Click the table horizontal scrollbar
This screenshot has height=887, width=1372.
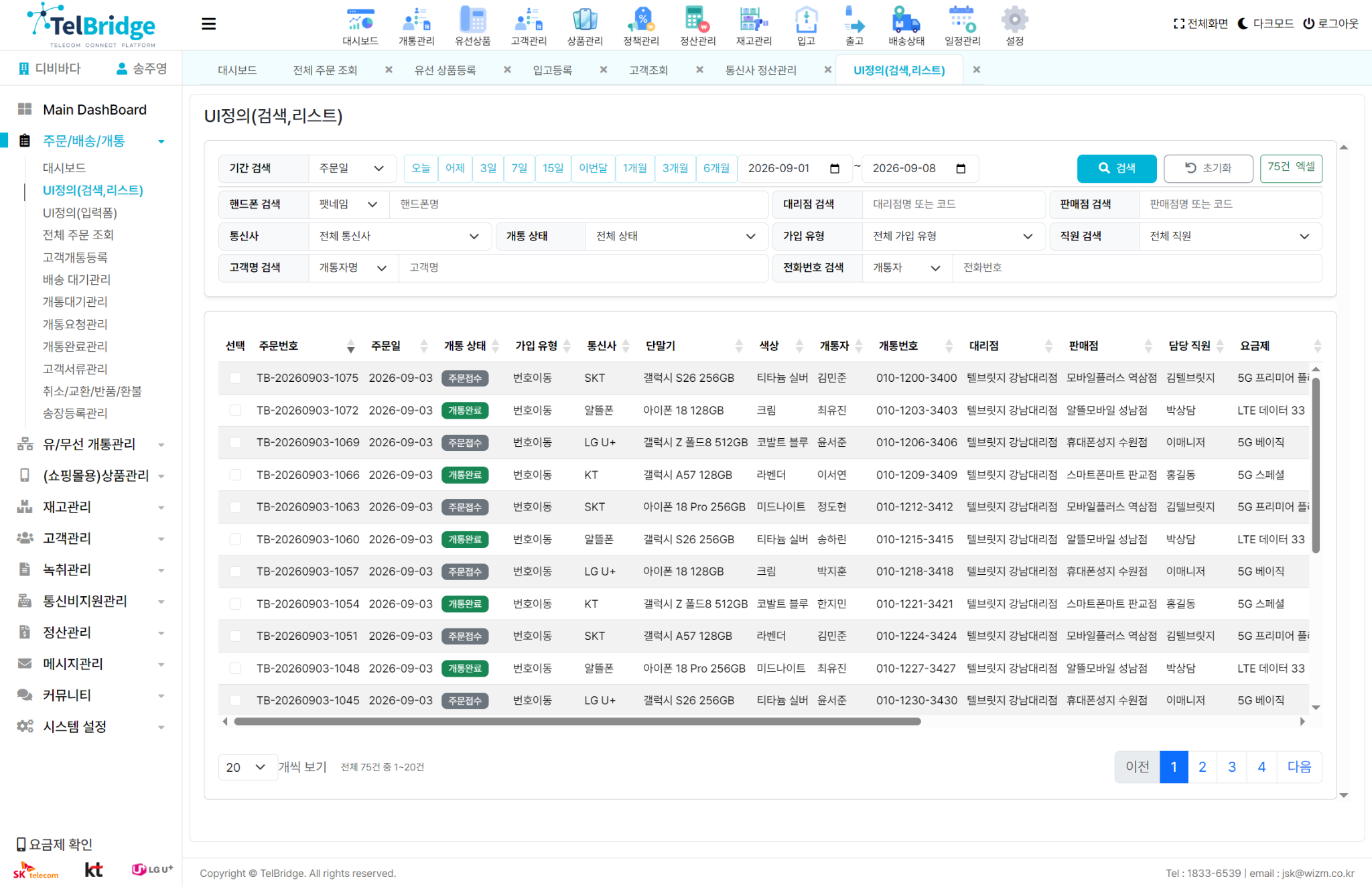coord(577,722)
